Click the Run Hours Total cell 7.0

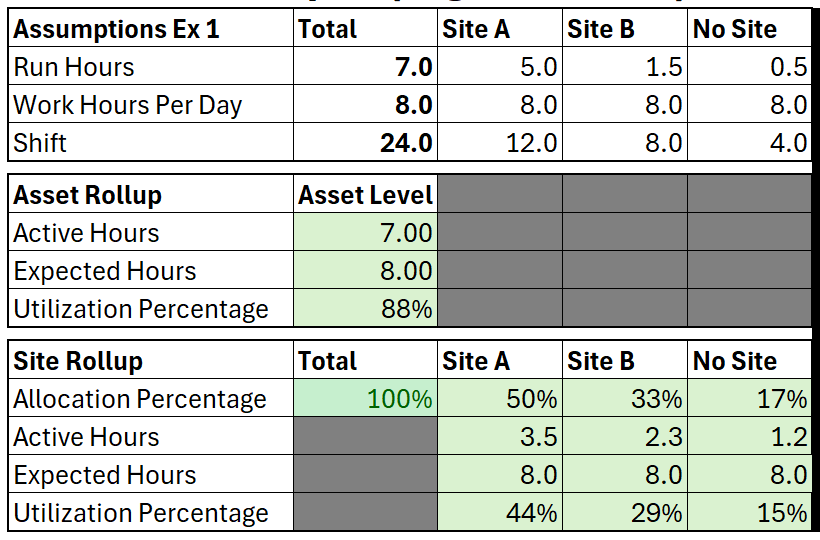(x=365, y=66)
